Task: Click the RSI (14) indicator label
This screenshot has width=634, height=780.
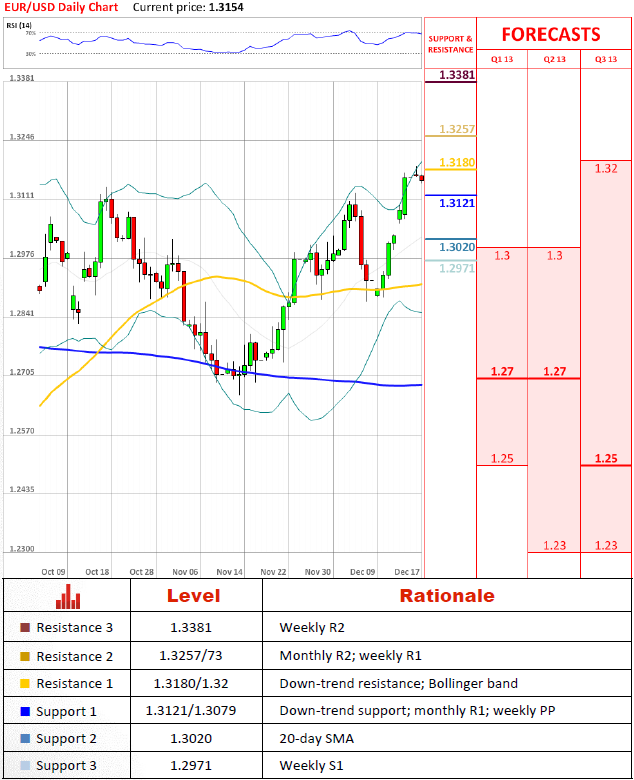Action: [x=19, y=25]
